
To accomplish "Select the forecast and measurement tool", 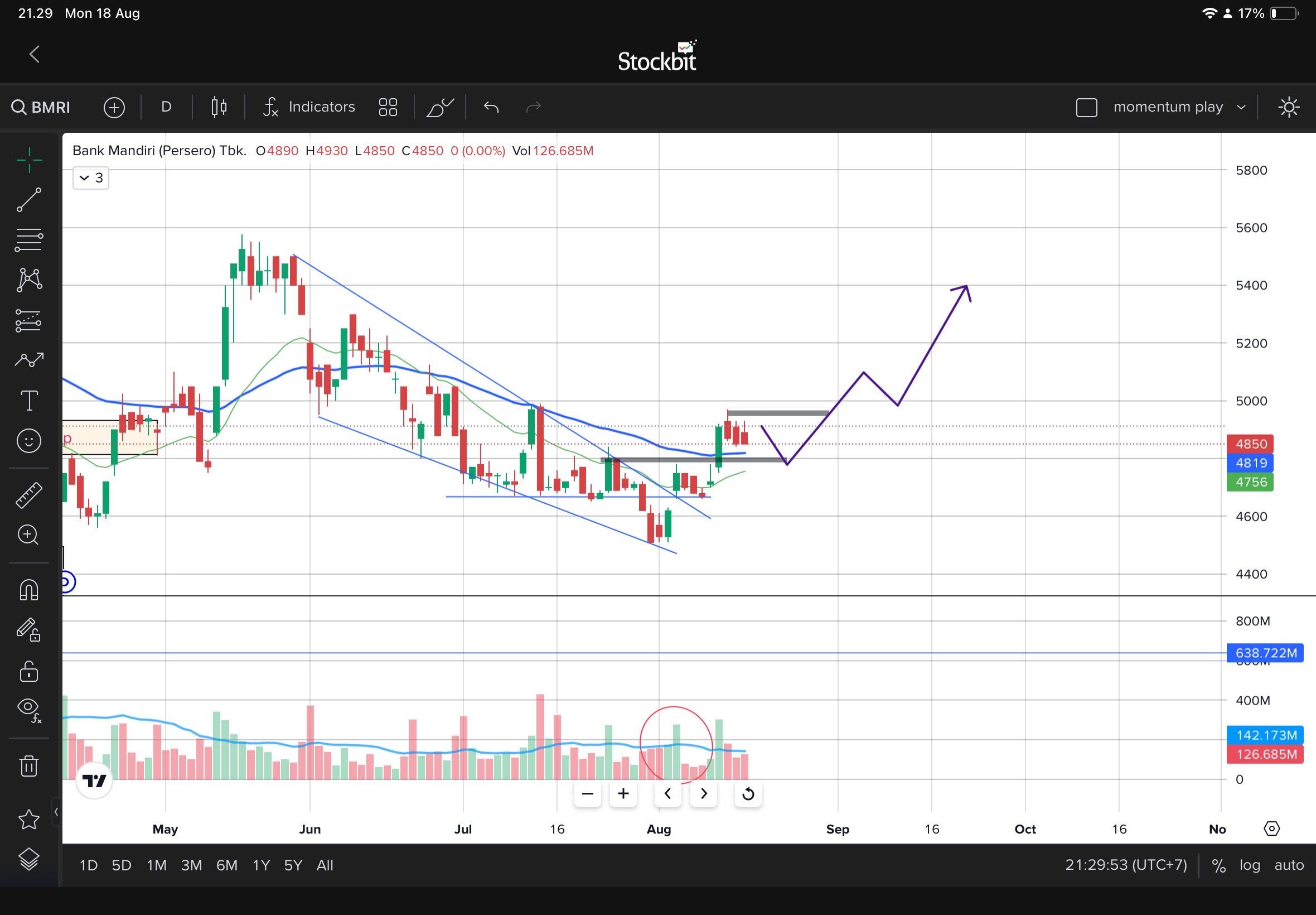I will 28,320.
